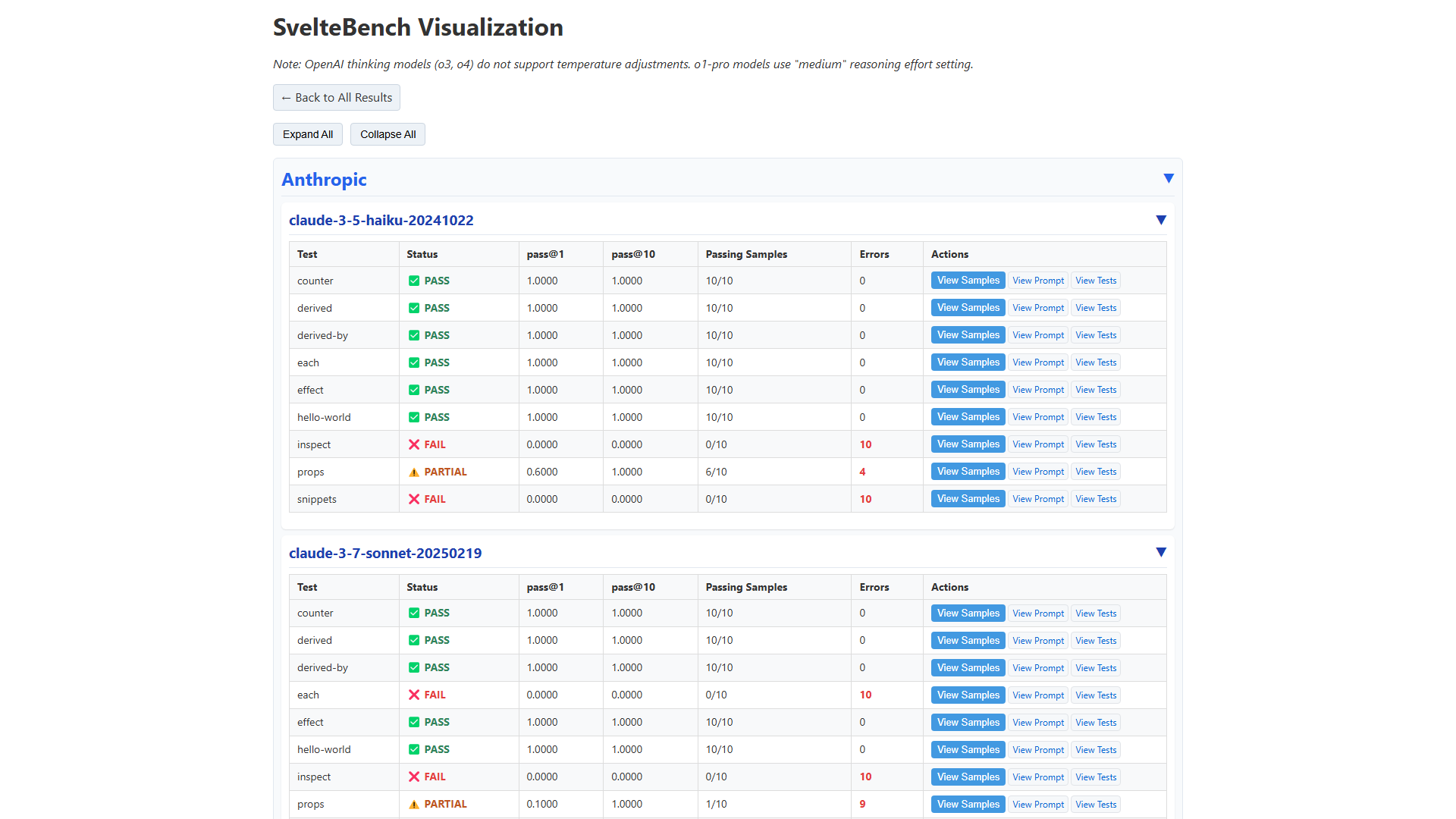Viewport: 1456px width, 819px height.
Task: Click PARTIAL warning icon in haiku props row
Action: coord(414,472)
